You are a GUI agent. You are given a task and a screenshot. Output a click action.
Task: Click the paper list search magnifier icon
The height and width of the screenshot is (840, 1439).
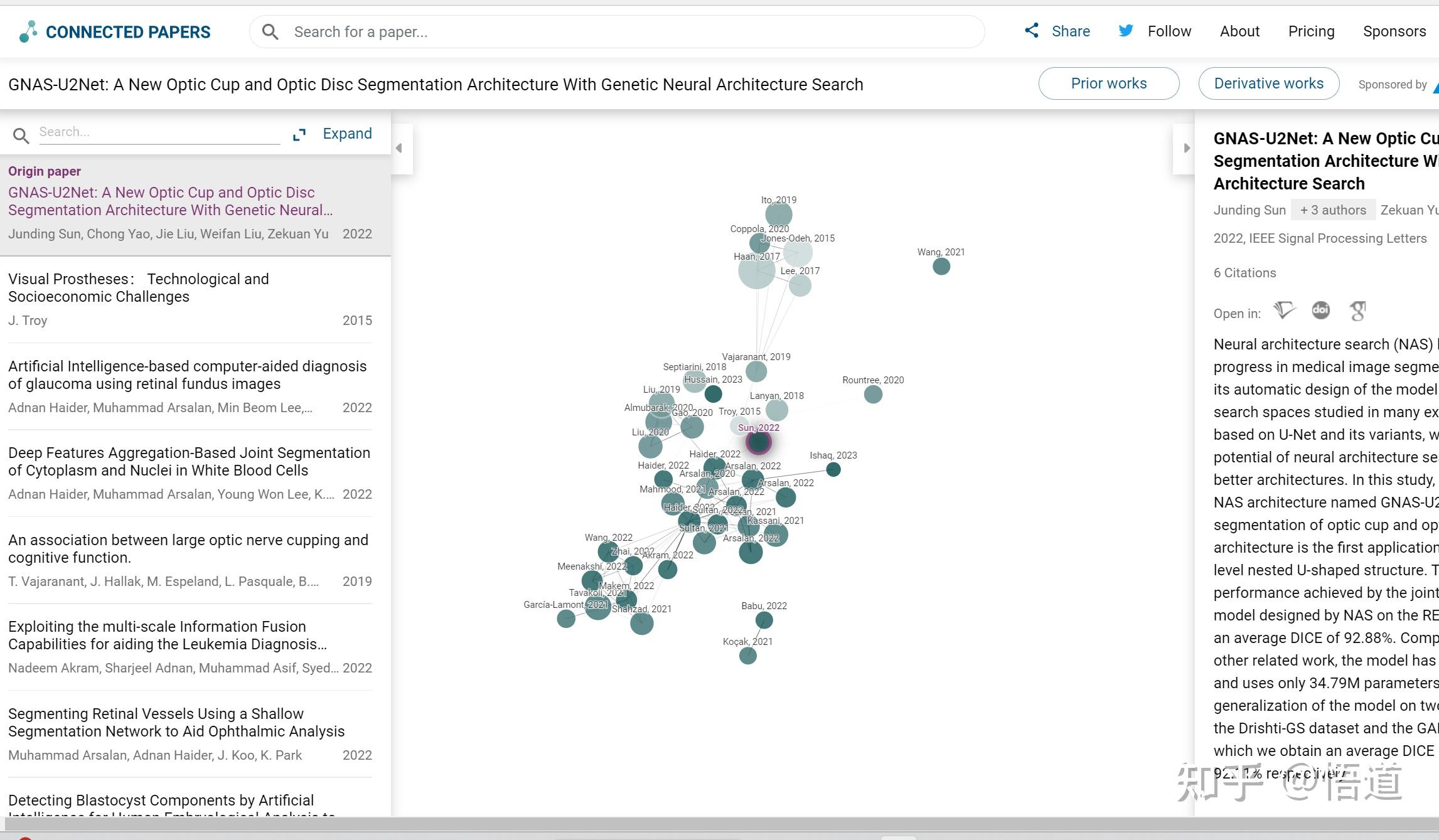coord(21,135)
